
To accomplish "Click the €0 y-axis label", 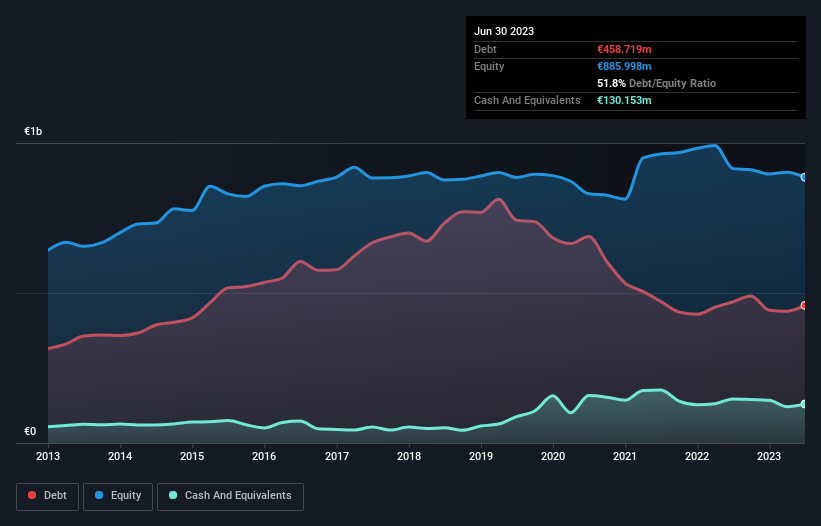I will pyautogui.click(x=30, y=431).
